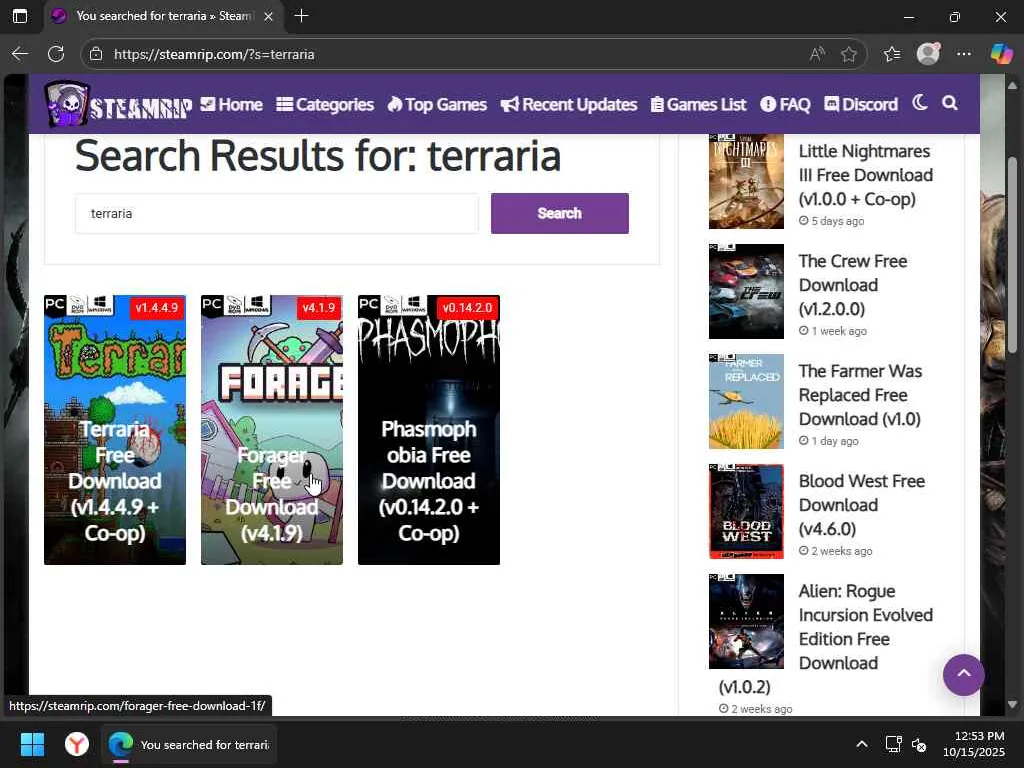Click the v0.14.2.0 version badge
This screenshot has height=768, width=1024.
tap(467, 308)
